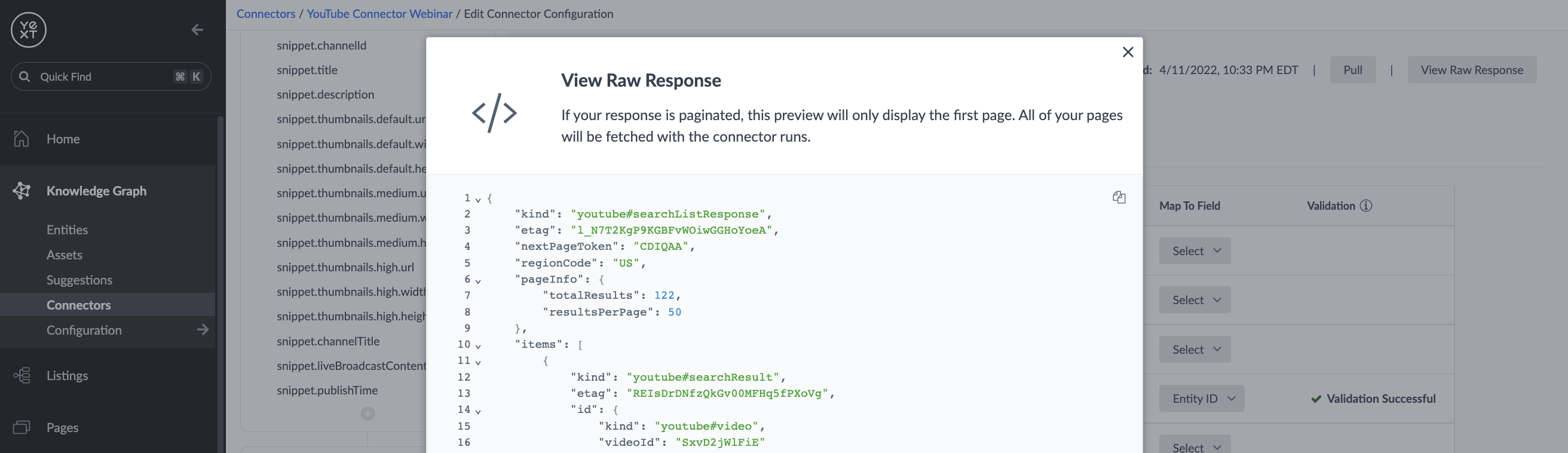Viewport: 1568px width, 453px height.
Task: Open the first Select dropdown under Map To Field
Action: (1195, 251)
